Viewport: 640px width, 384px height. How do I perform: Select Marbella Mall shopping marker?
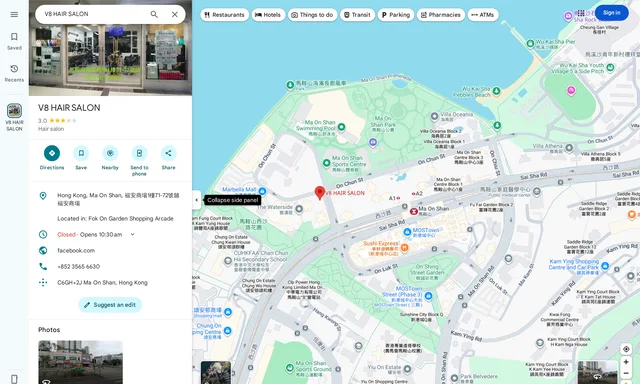[x=262, y=191]
